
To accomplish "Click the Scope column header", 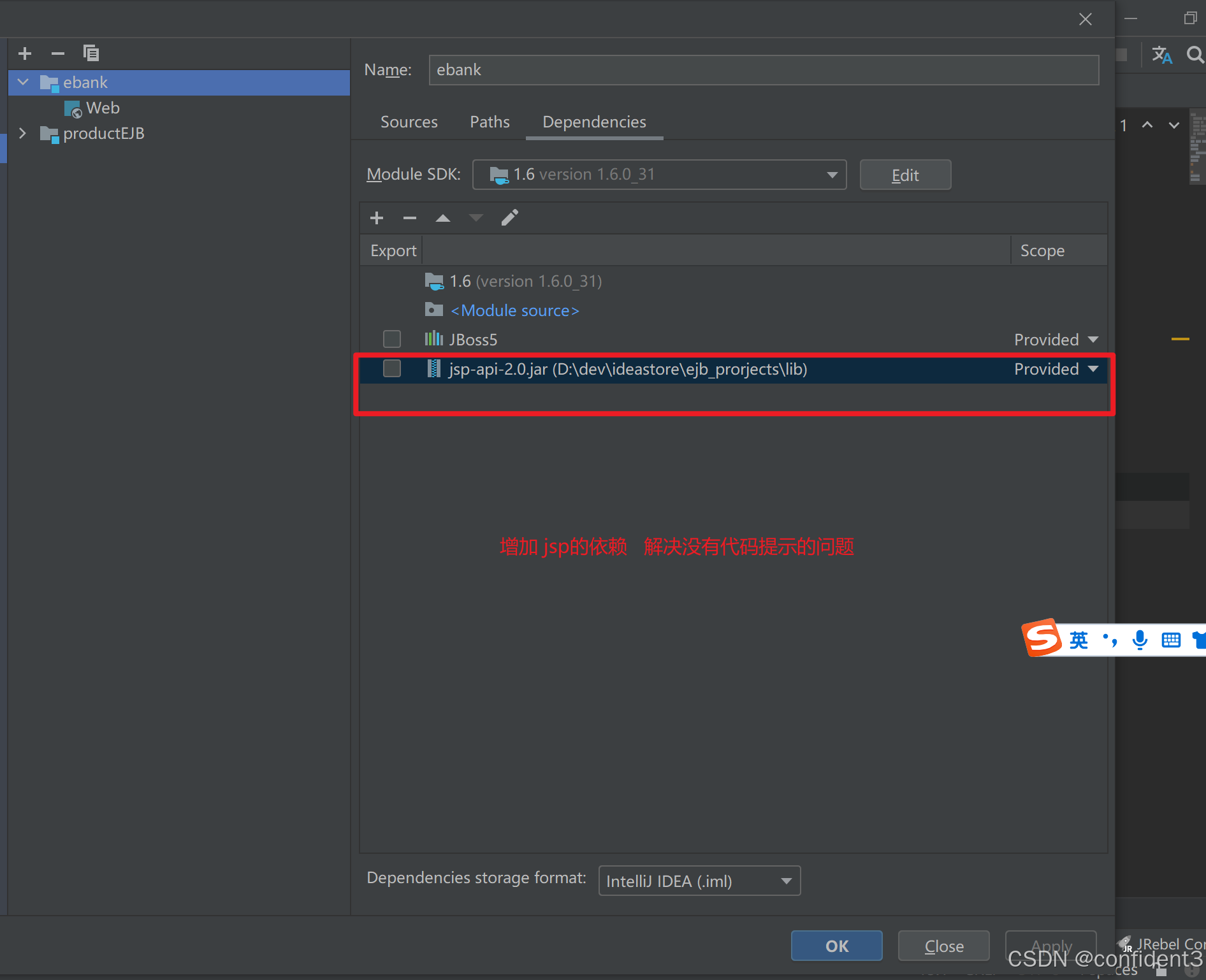I will point(1059,250).
